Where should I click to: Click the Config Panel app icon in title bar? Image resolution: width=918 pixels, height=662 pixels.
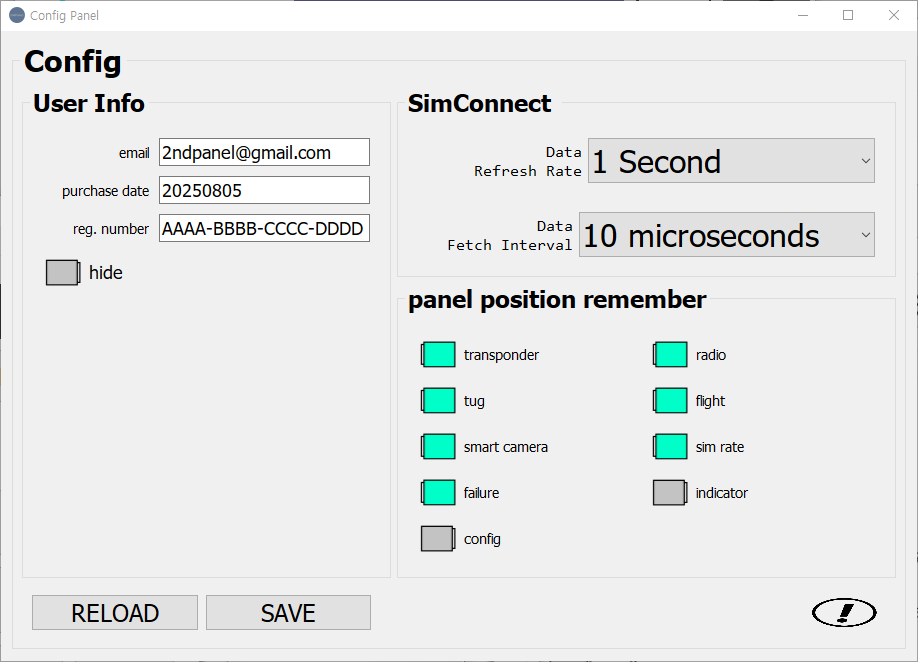click(x=16, y=15)
